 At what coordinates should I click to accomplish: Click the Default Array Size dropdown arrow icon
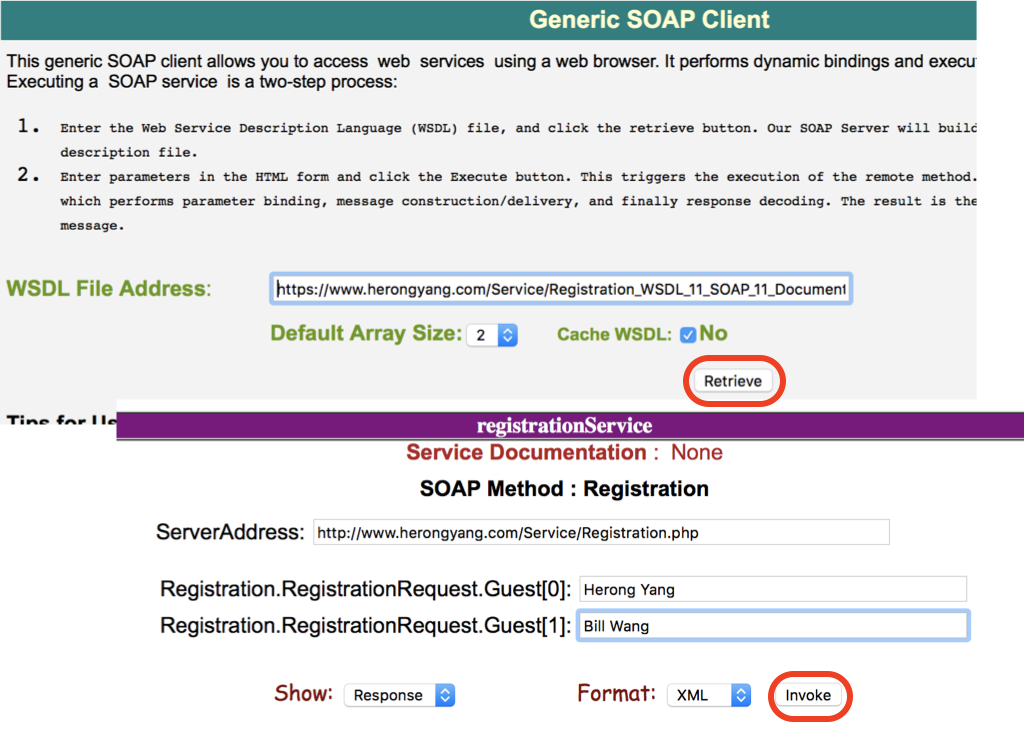click(x=508, y=335)
